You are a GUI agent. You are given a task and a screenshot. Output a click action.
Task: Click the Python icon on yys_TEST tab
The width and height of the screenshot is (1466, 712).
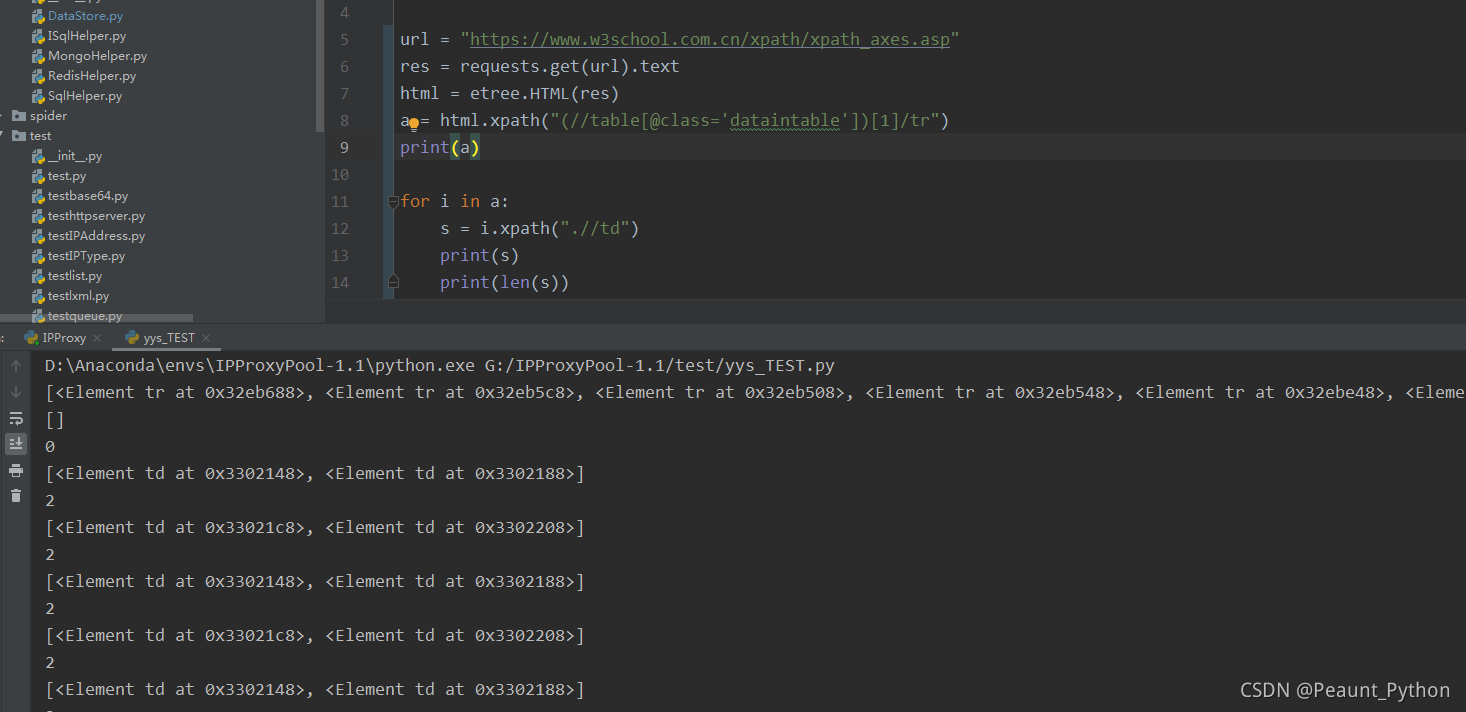[132, 338]
